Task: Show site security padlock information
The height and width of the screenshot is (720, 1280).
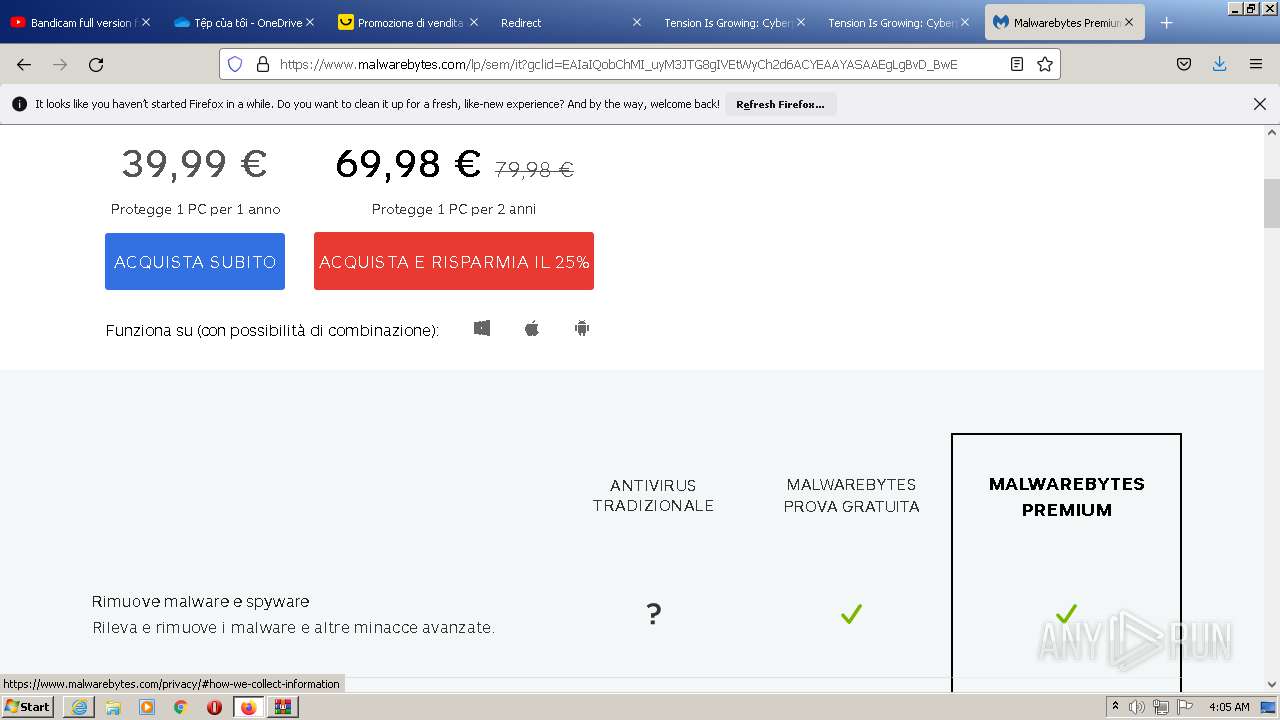Action: pos(263,64)
